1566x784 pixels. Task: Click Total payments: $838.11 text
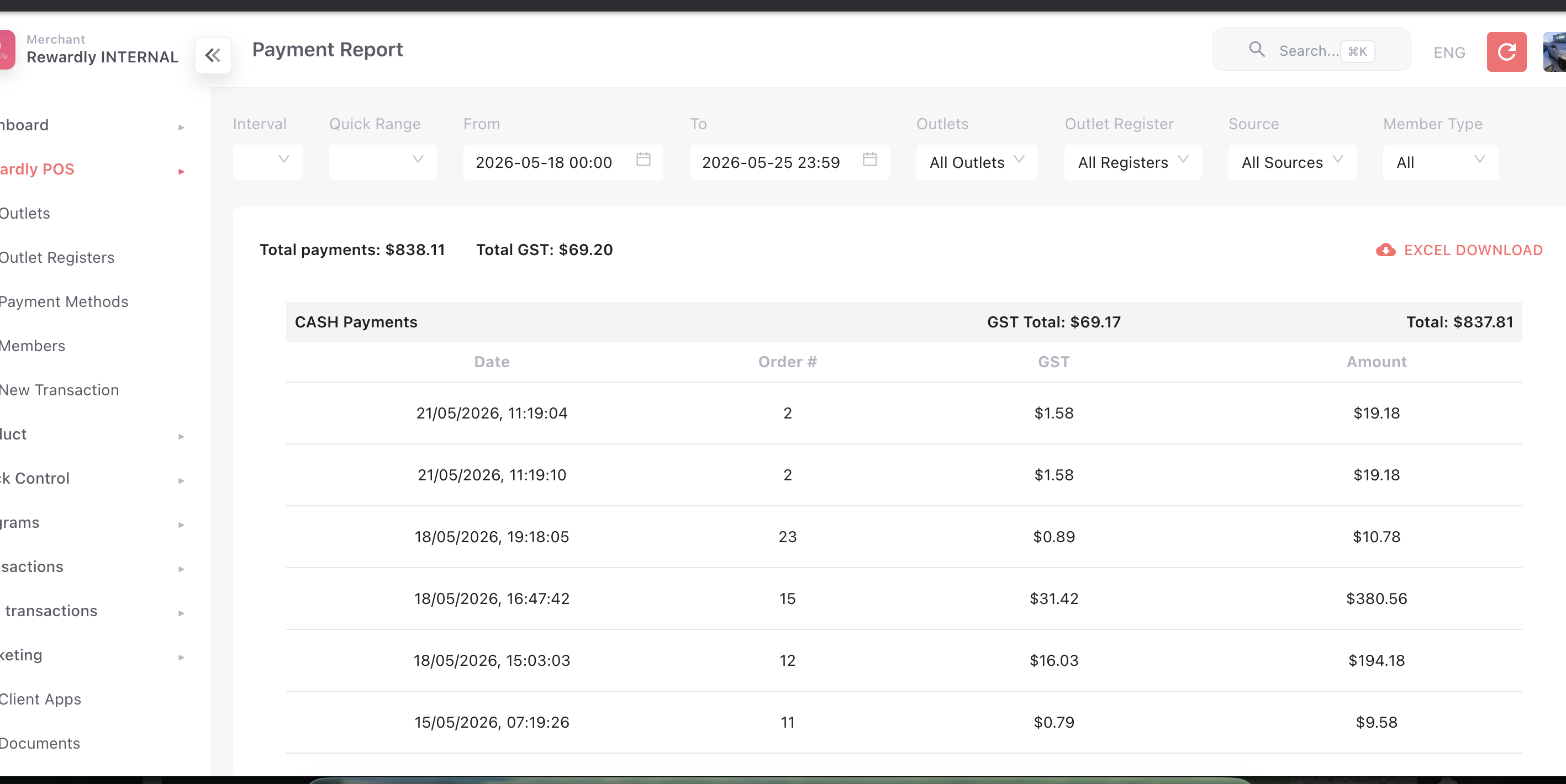[x=352, y=250]
